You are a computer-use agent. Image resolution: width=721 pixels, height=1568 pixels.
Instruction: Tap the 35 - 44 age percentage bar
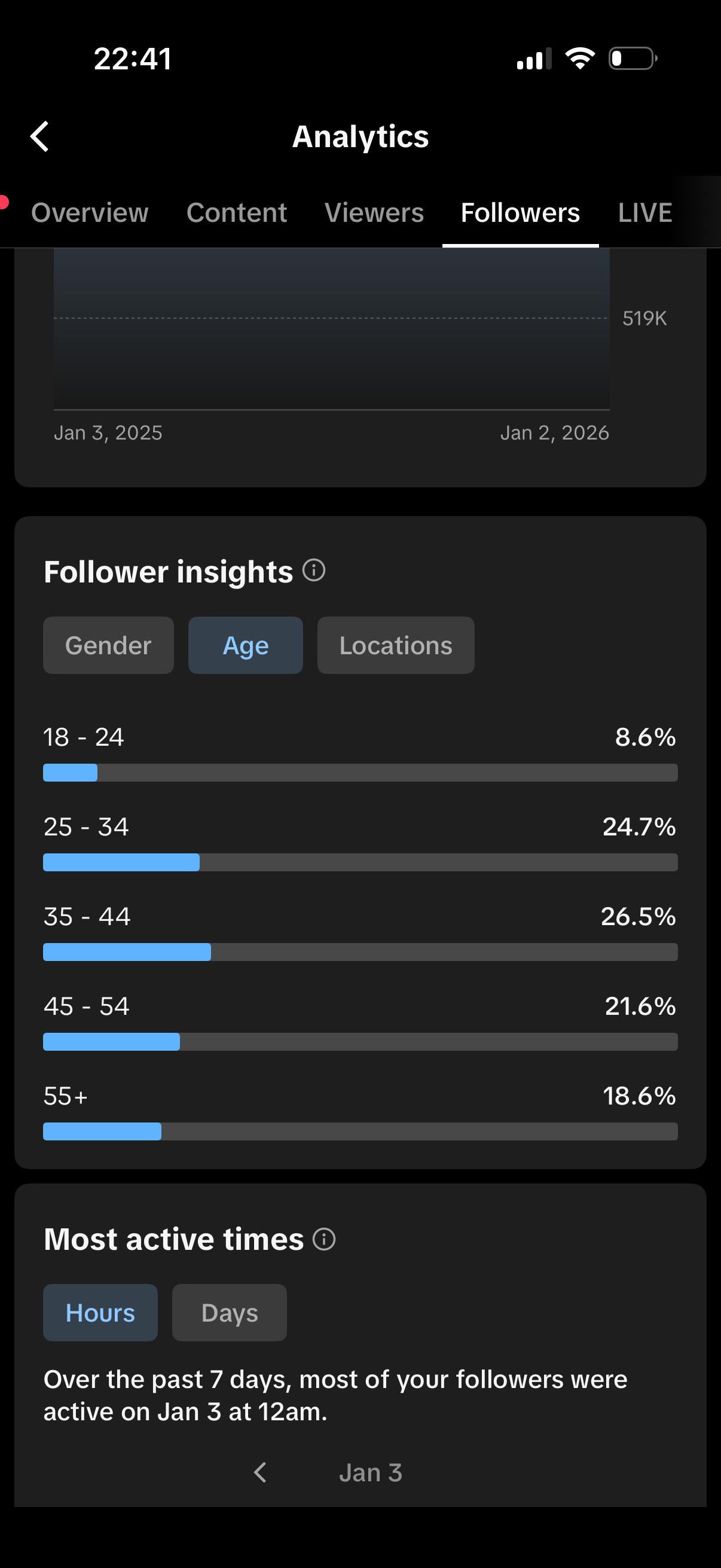coord(360,952)
